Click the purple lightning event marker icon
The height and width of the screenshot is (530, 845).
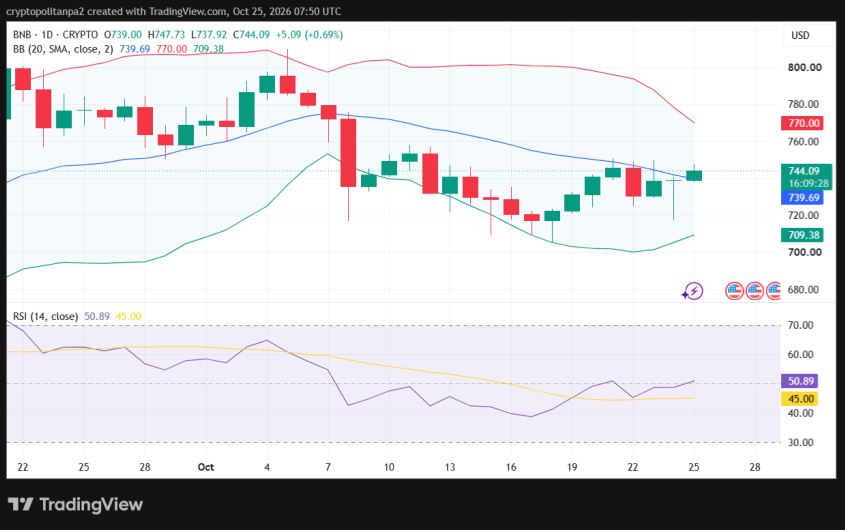pyautogui.click(x=692, y=292)
